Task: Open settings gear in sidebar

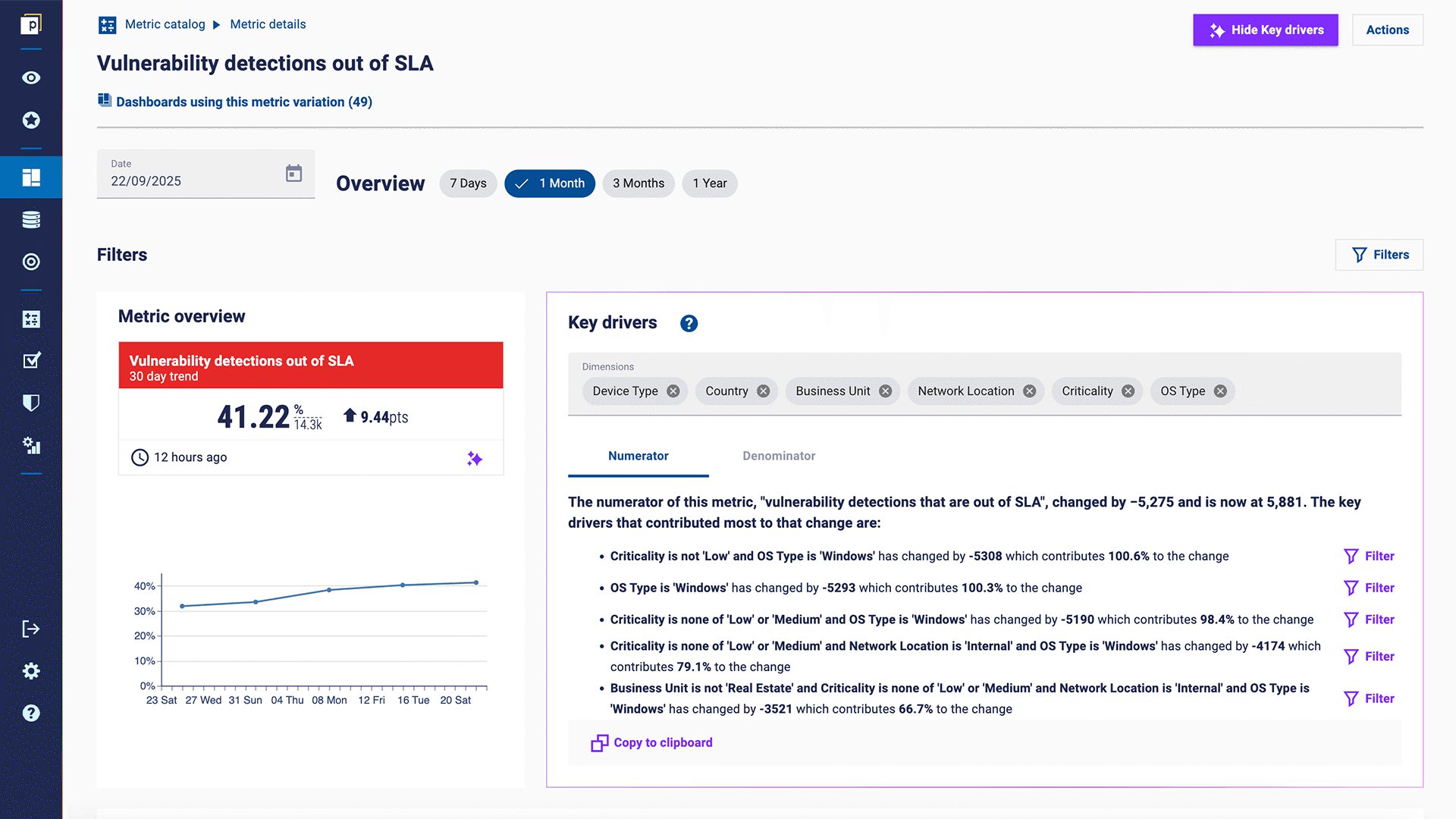Action: tap(31, 671)
